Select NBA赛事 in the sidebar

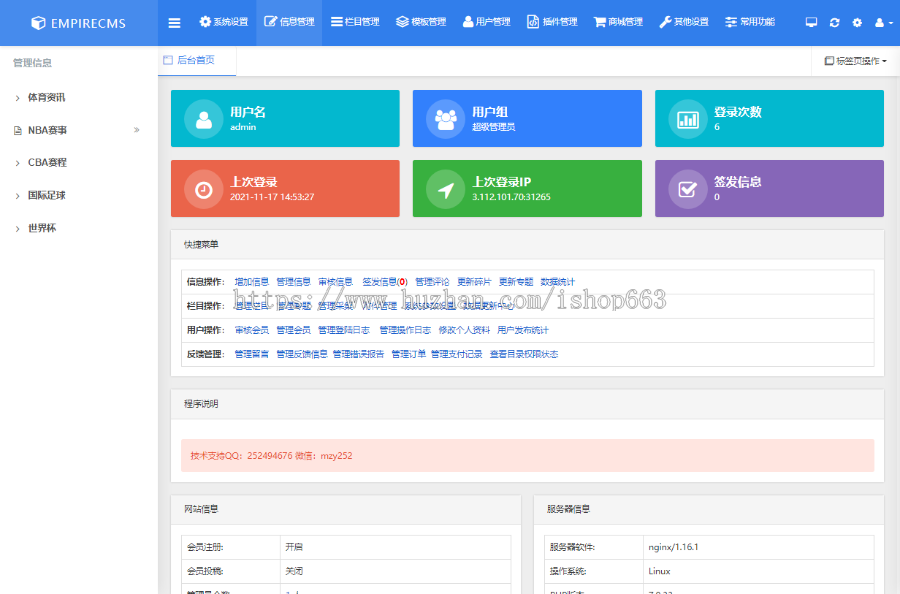point(47,130)
